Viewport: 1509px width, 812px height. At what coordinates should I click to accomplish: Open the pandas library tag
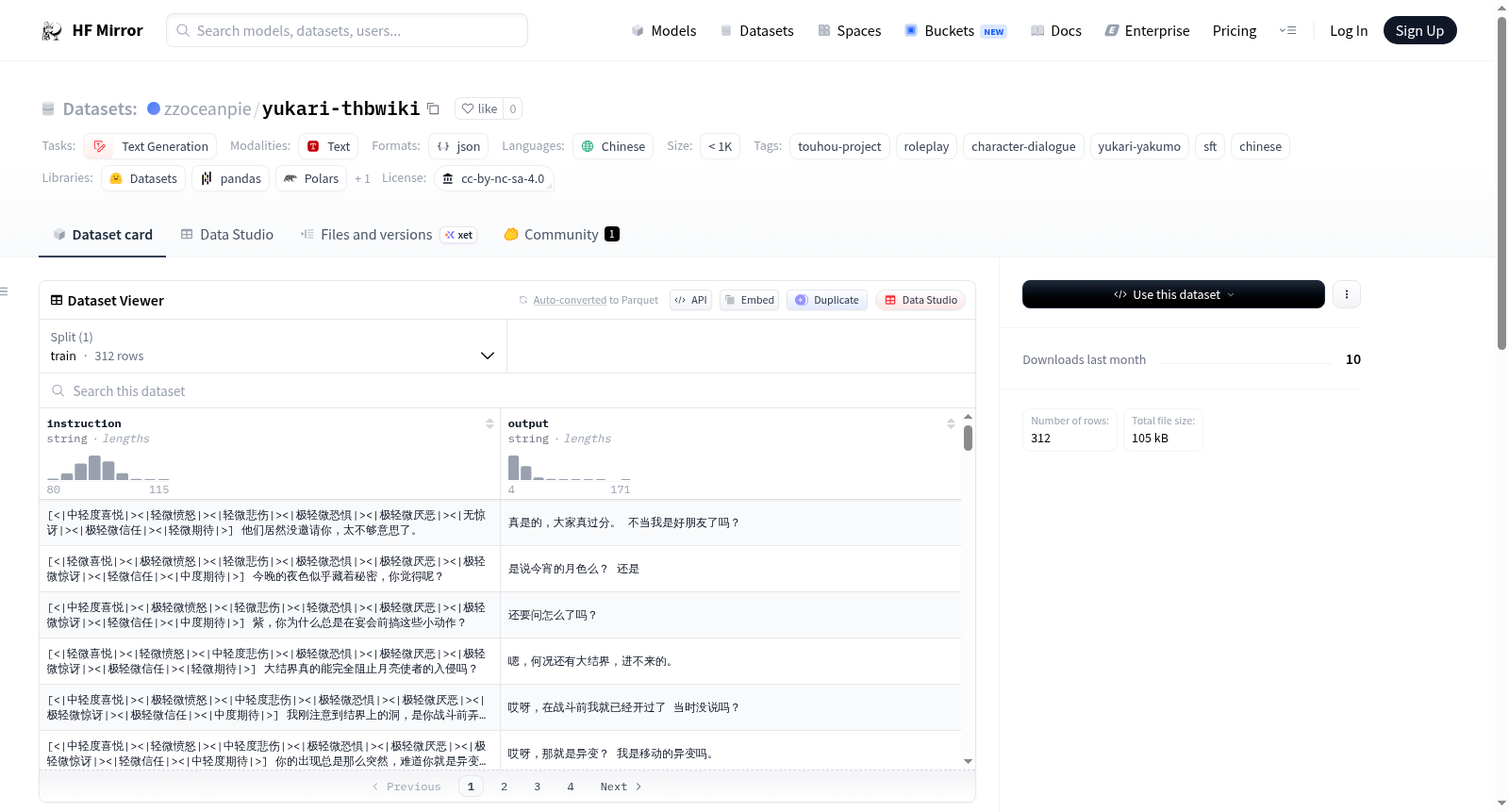pos(231,178)
